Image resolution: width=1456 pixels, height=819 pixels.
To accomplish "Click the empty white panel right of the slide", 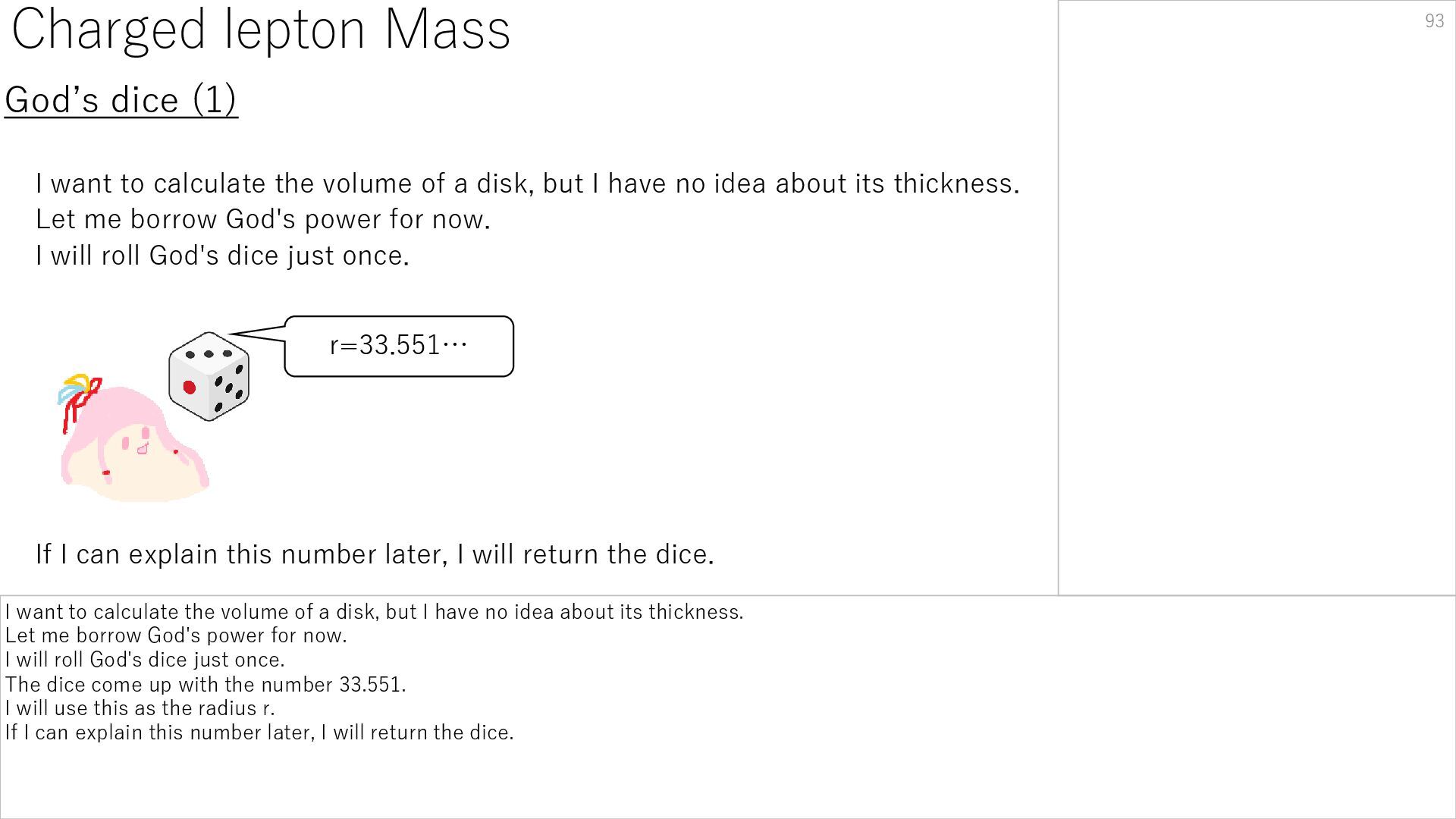I will 1256,303.
